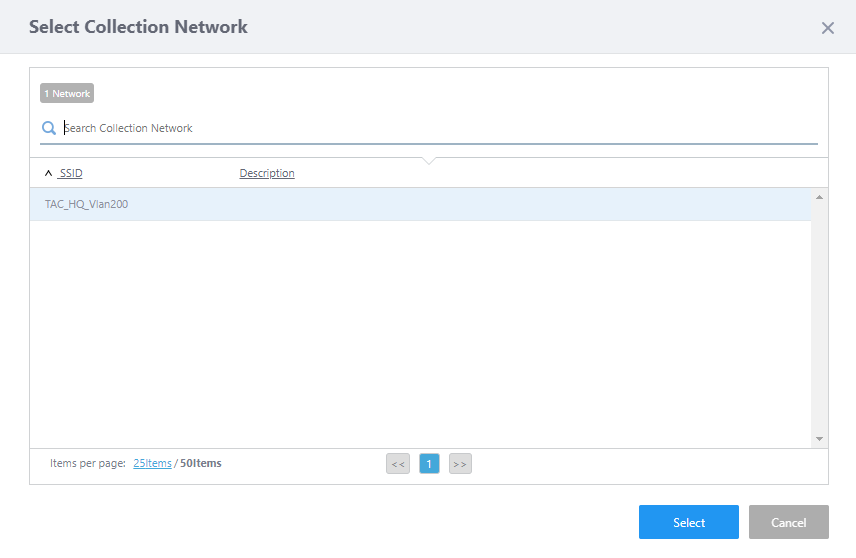Screen dimensions: 856x558
Task: Click the scrollbar up arrow
Action: tap(819, 197)
